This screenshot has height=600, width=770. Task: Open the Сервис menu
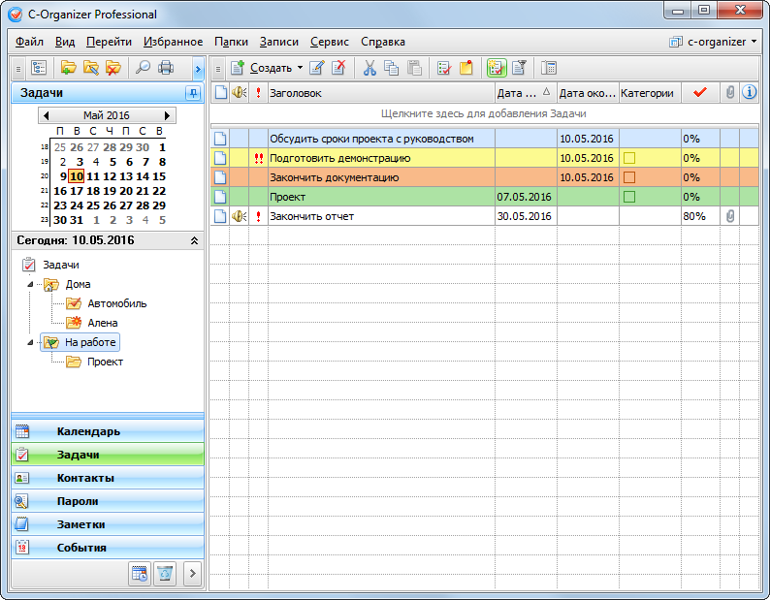tap(329, 42)
